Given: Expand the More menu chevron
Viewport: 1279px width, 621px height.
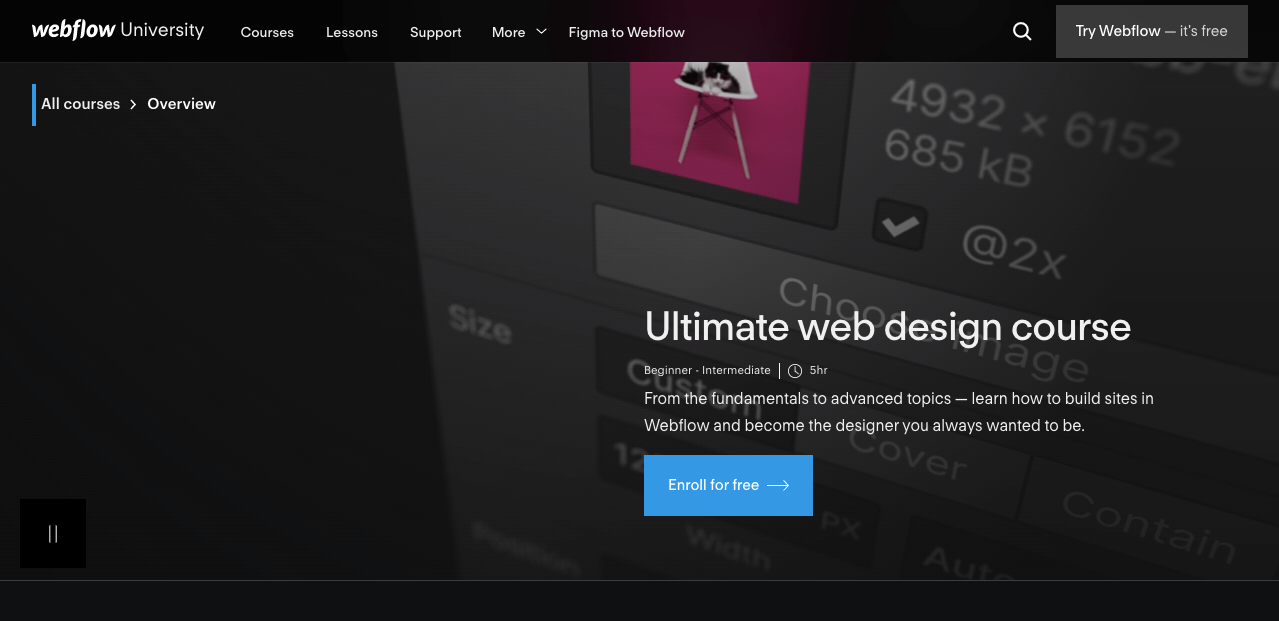Looking at the screenshot, I should click(x=541, y=31).
